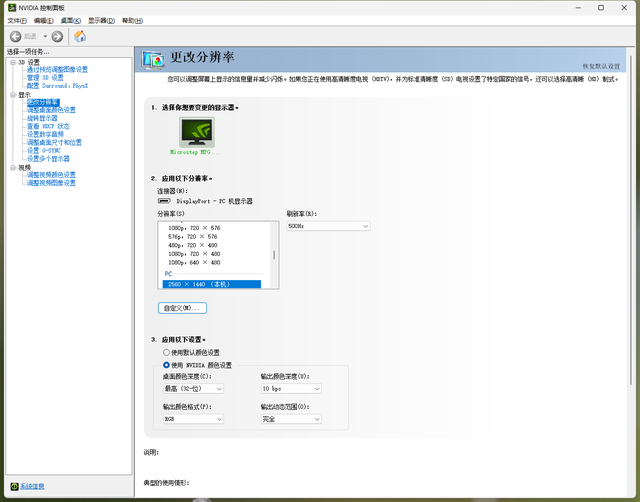Collapse the 显示 tree node
Screen dimensions: 640x502
pyautogui.click(x=13, y=95)
